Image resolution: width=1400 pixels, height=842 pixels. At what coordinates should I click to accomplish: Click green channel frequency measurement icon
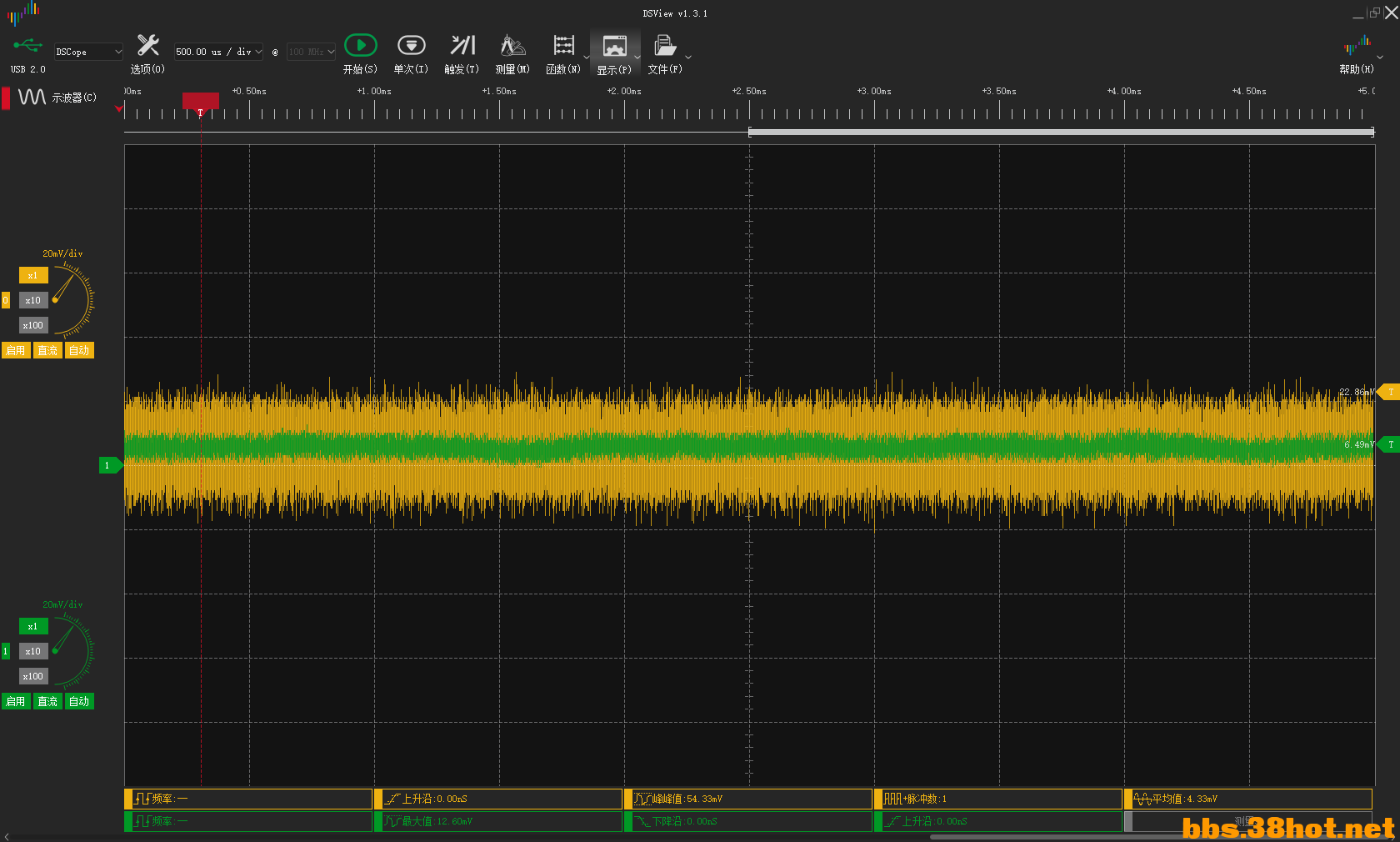pos(142,821)
